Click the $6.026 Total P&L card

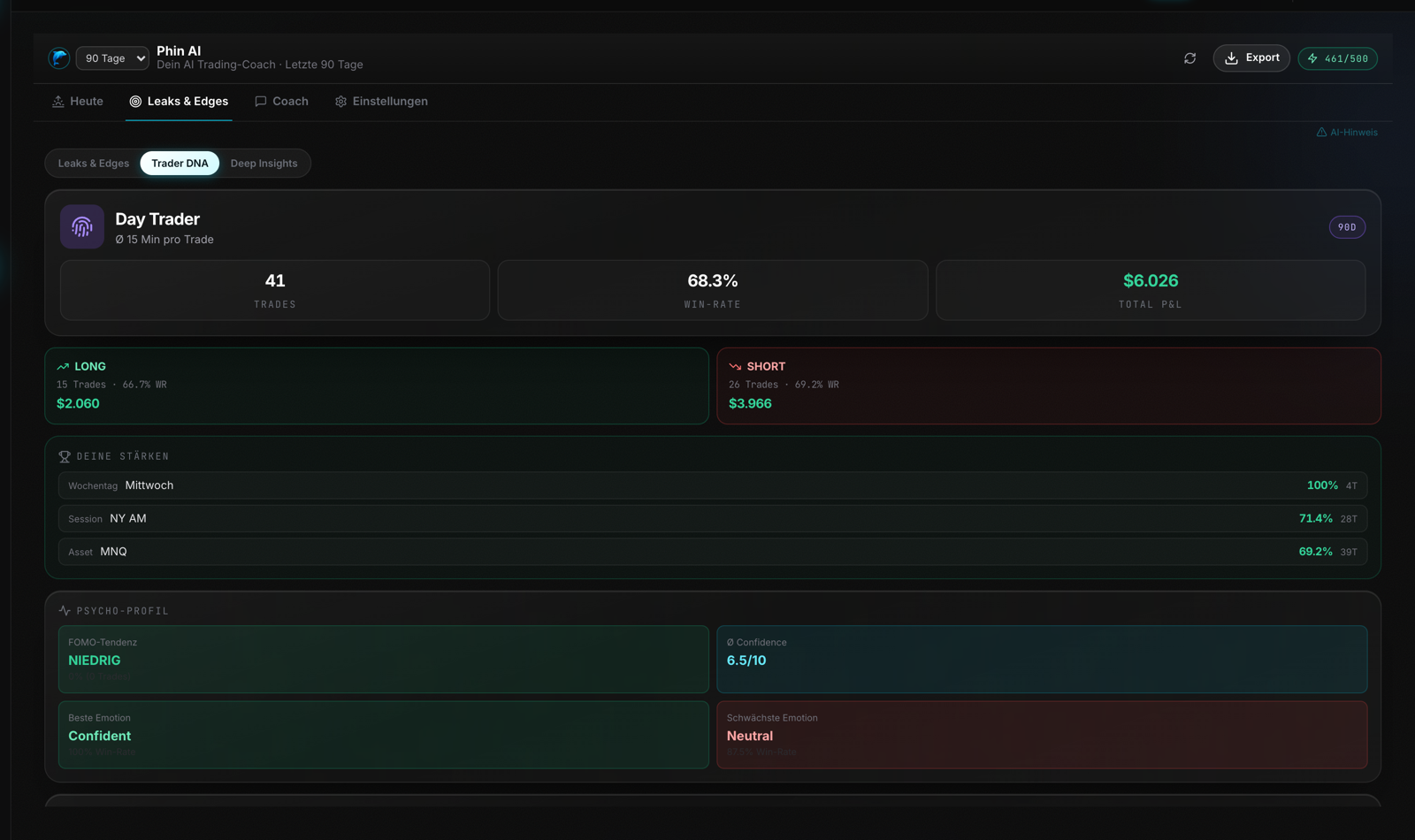(1151, 290)
